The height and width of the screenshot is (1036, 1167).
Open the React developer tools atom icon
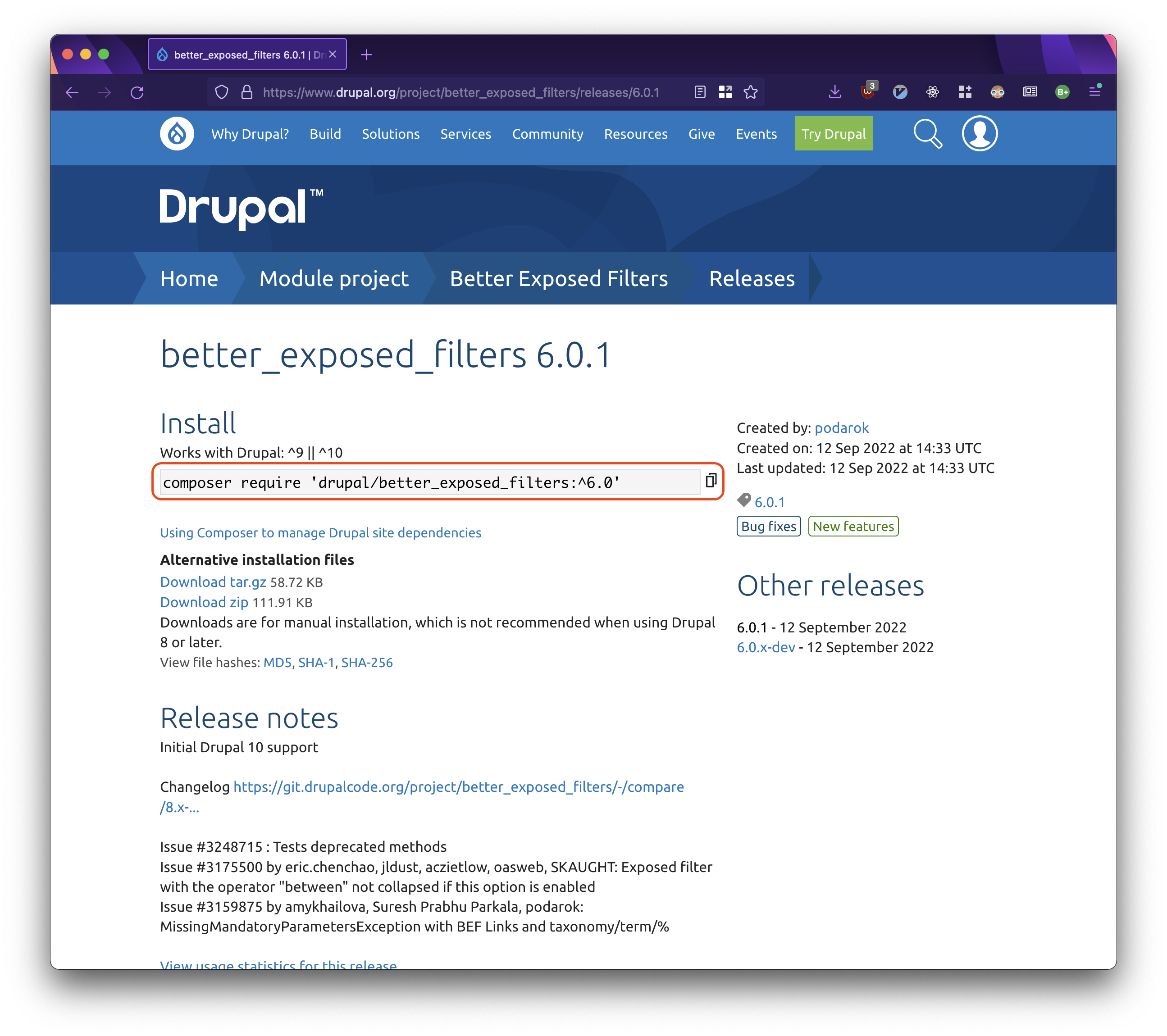pos(932,92)
